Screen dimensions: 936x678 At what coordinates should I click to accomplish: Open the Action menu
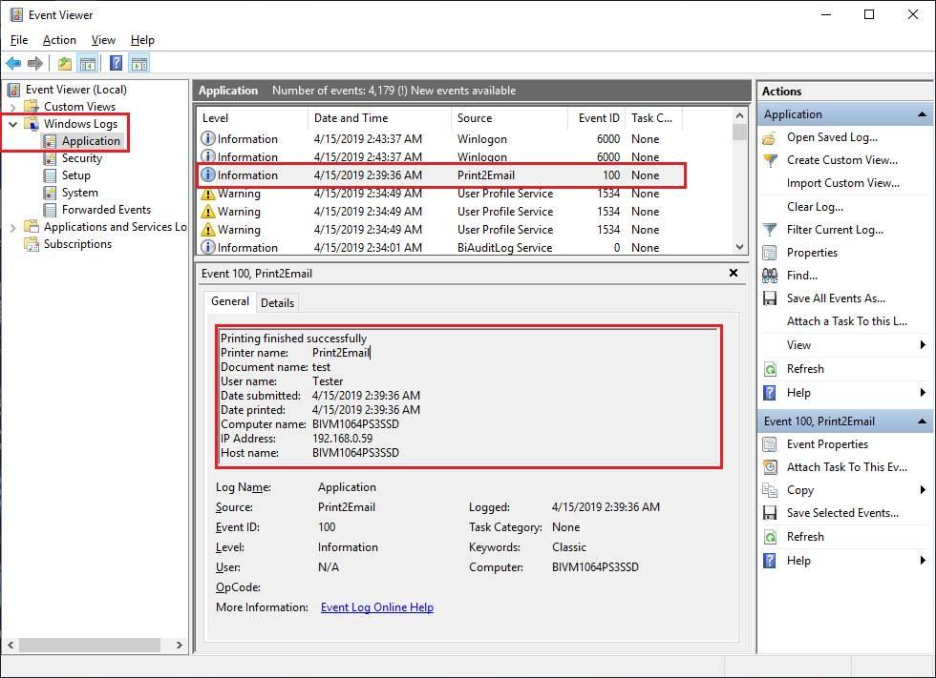point(60,40)
